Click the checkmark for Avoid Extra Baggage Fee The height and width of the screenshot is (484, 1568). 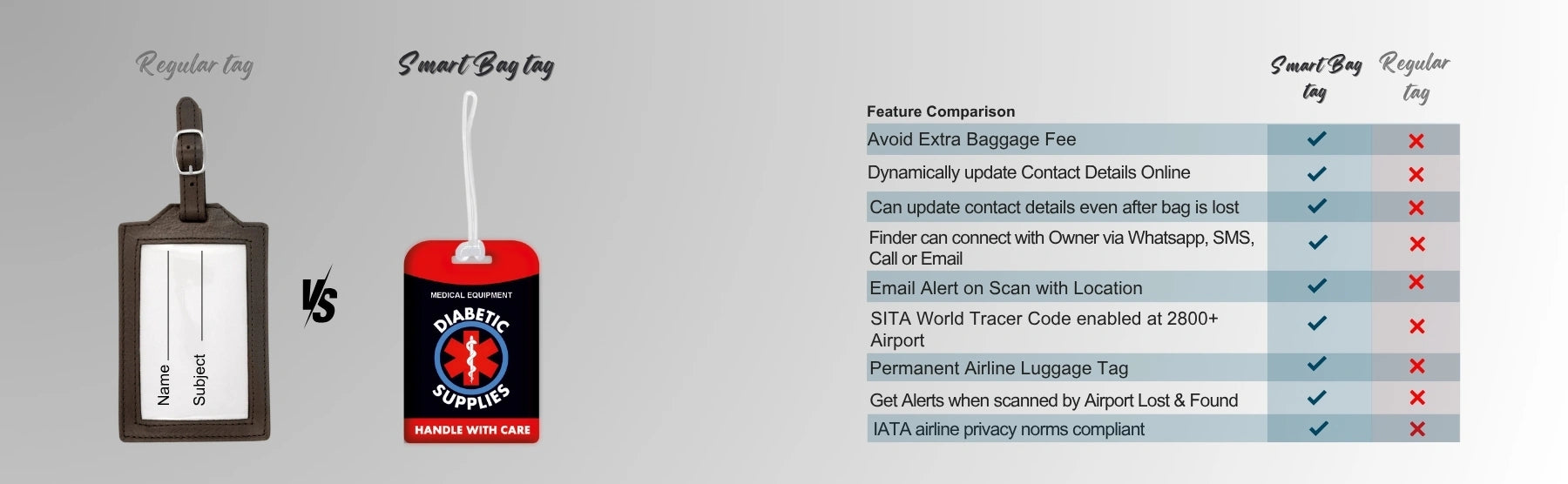pyautogui.click(x=1317, y=138)
